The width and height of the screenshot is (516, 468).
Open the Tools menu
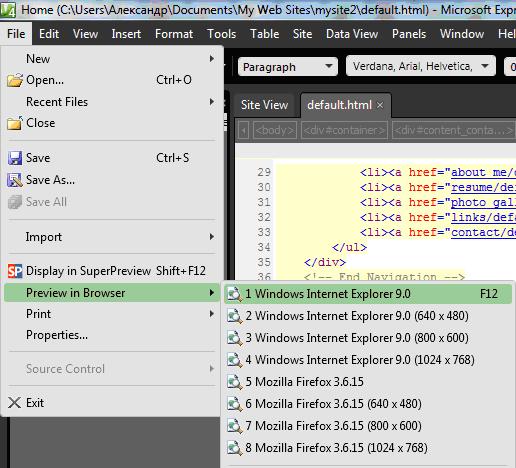coord(222,34)
